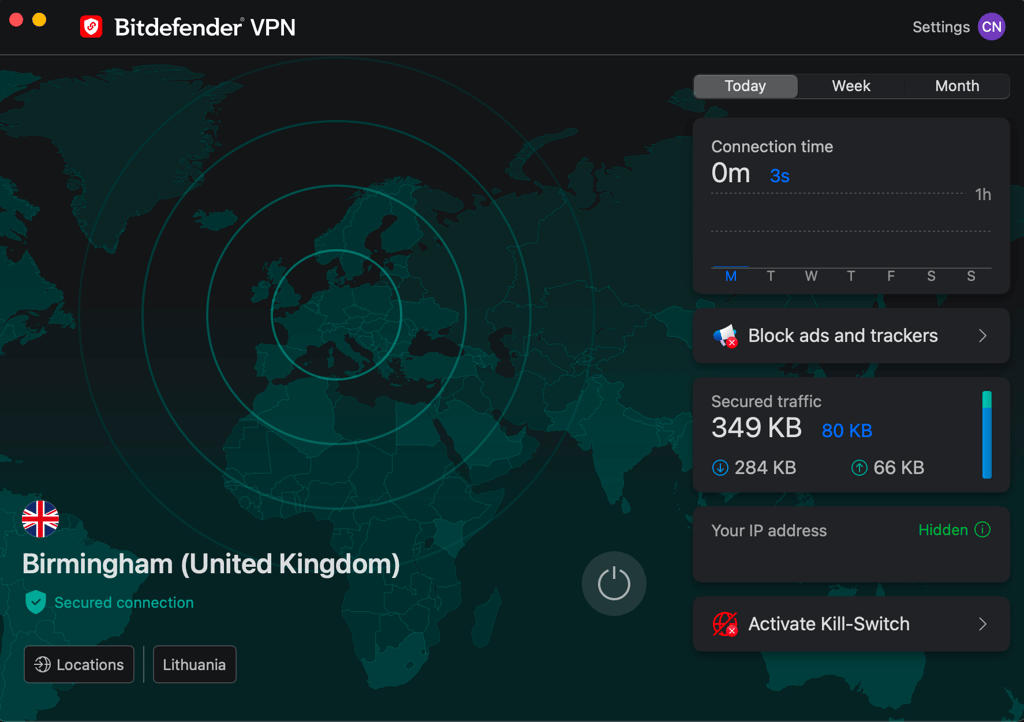This screenshot has width=1024, height=722.
Task: Click the 66 KB upload value
Action: (x=899, y=467)
